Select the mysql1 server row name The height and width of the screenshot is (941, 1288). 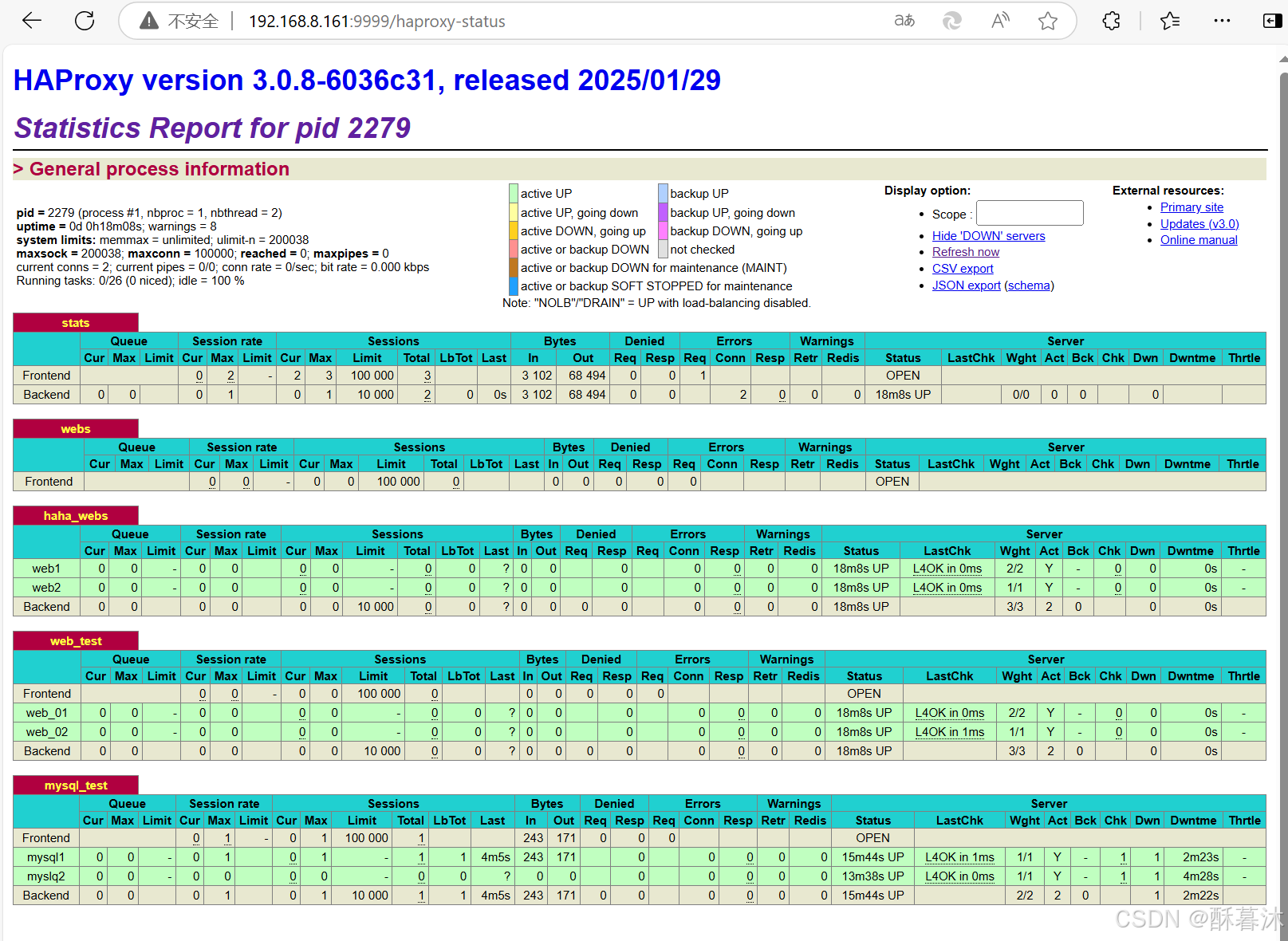46,857
